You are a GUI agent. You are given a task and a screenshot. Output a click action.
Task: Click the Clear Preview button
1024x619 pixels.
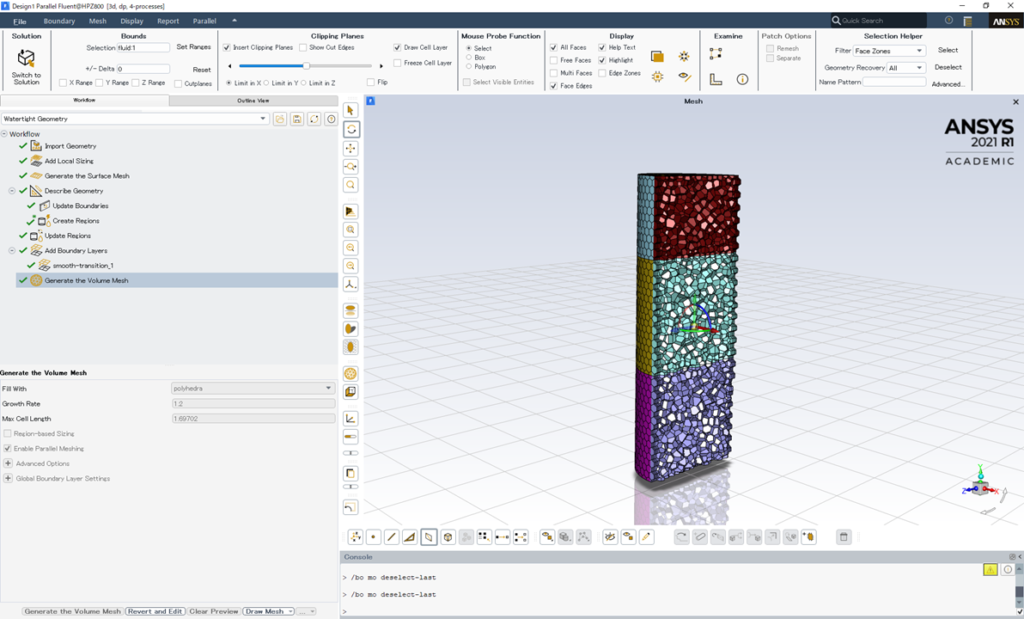tap(214, 612)
